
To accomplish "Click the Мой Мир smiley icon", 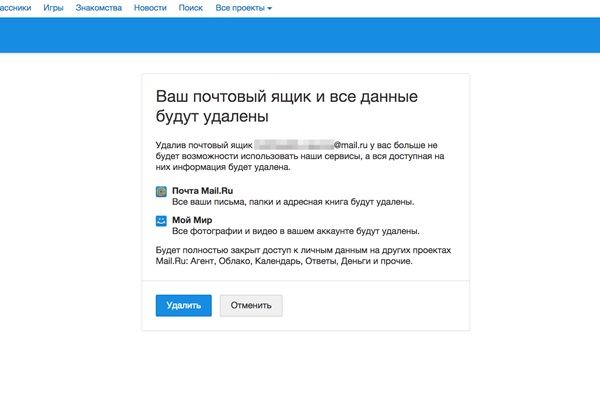I will click(x=161, y=221).
